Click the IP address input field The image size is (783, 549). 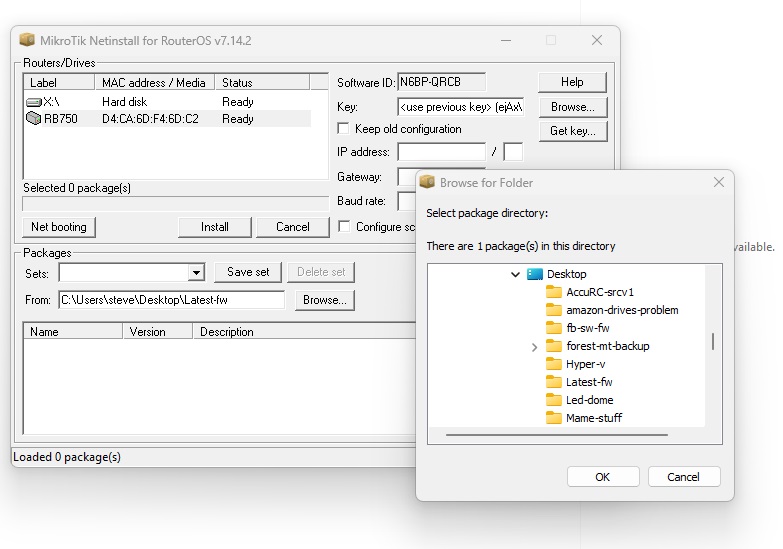[441, 151]
